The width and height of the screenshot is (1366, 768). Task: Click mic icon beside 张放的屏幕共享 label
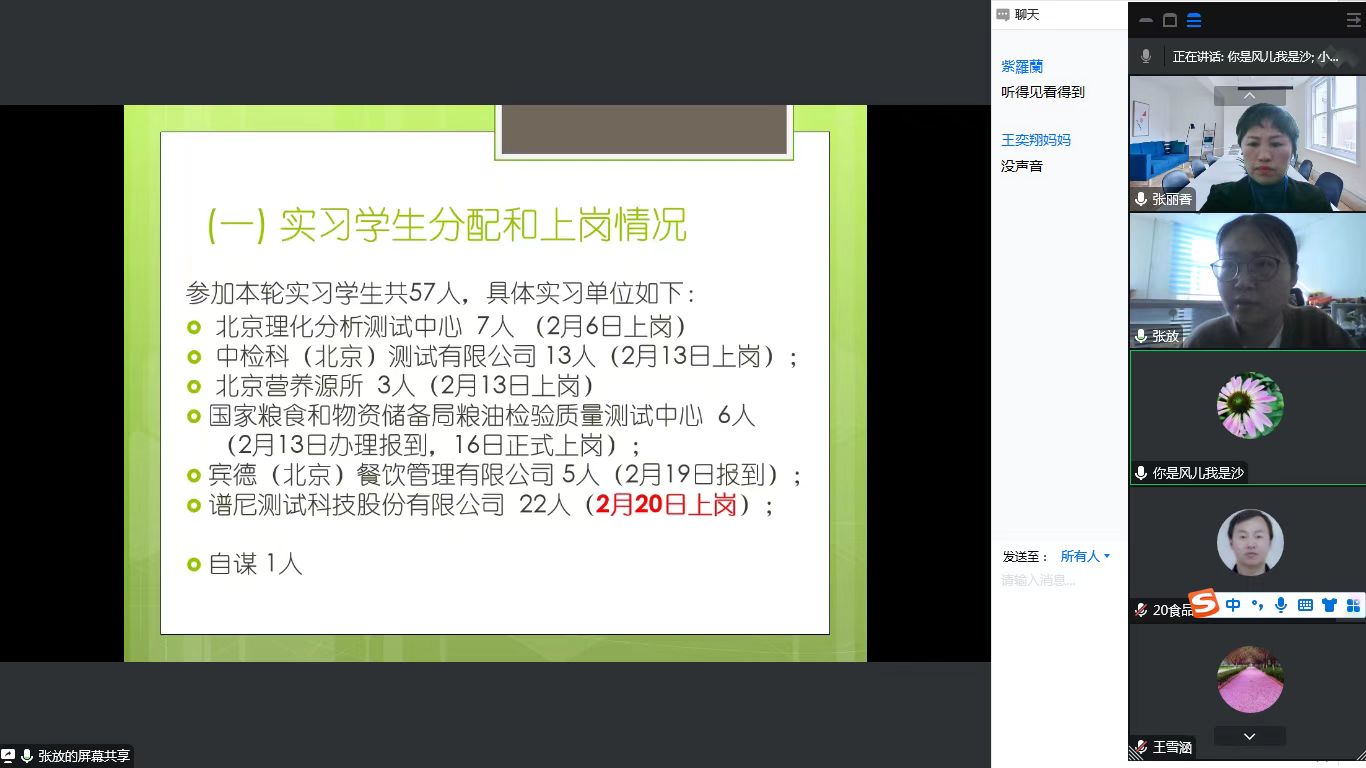coord(27,756)
